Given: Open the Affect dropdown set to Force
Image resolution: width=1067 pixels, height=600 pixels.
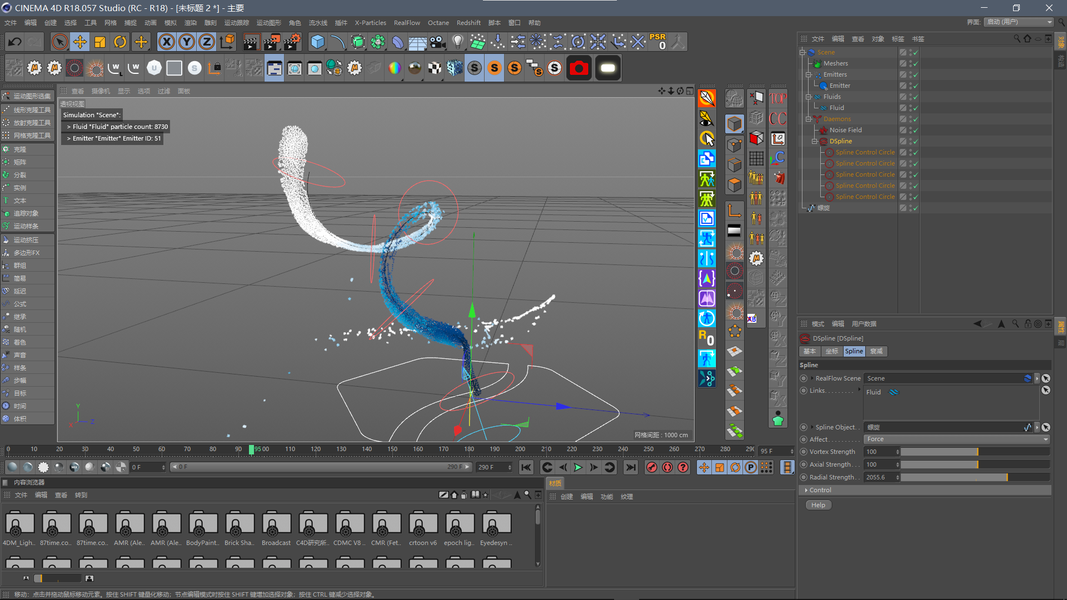Looking at the screenshot, I should 955,439.
